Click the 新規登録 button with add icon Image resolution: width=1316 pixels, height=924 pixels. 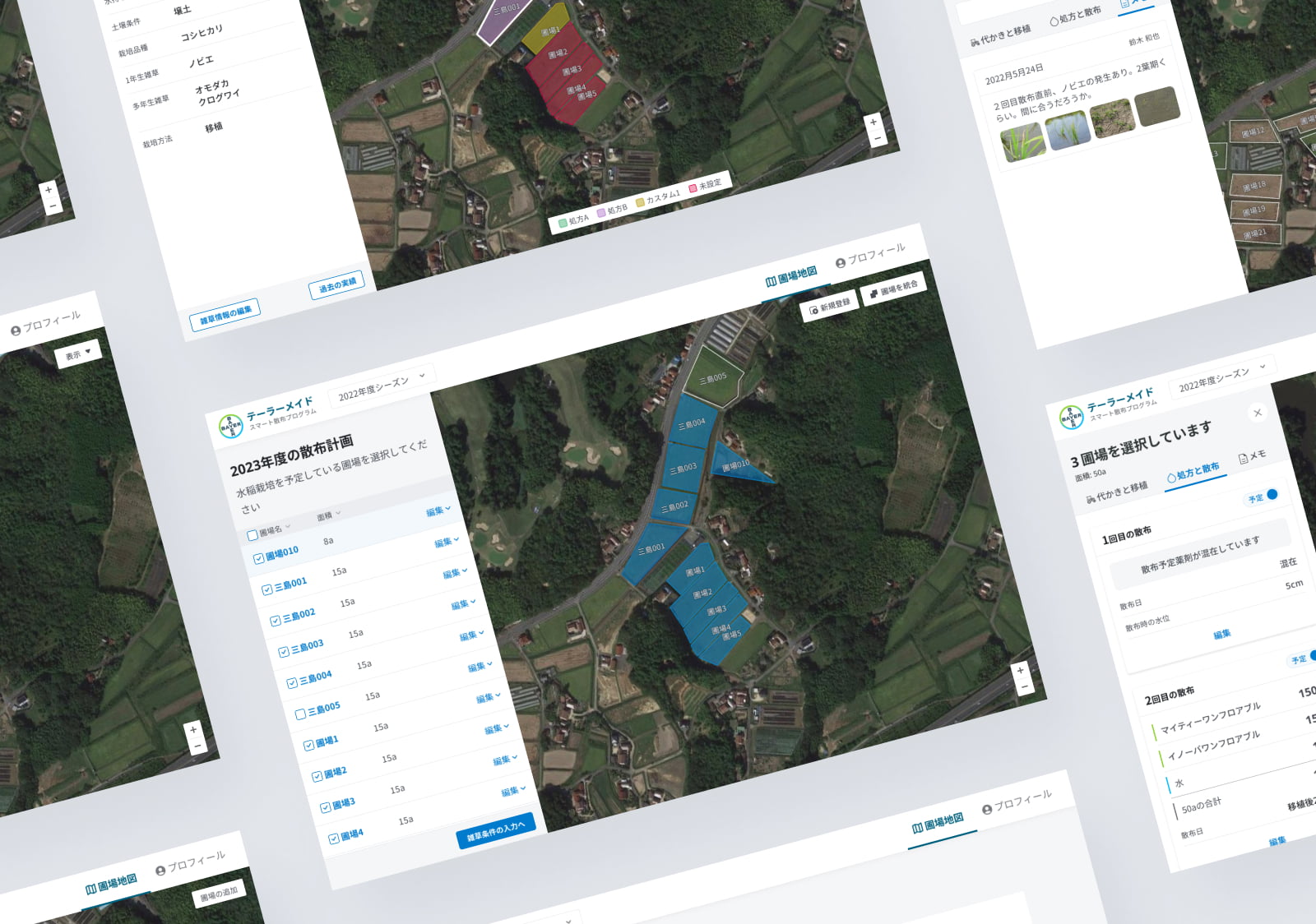(829, 307)
